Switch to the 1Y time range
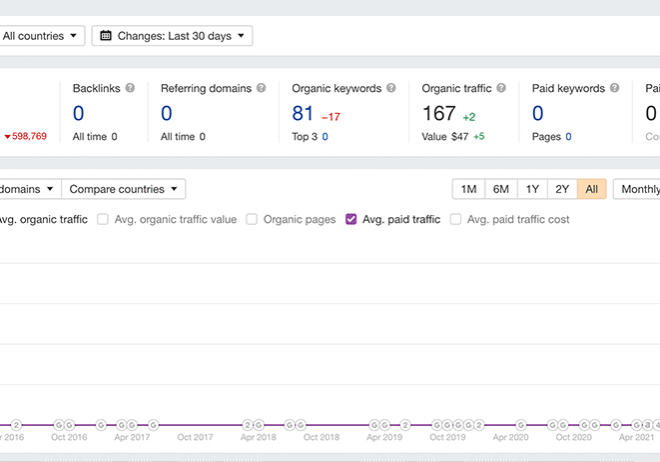 point(532,189)
